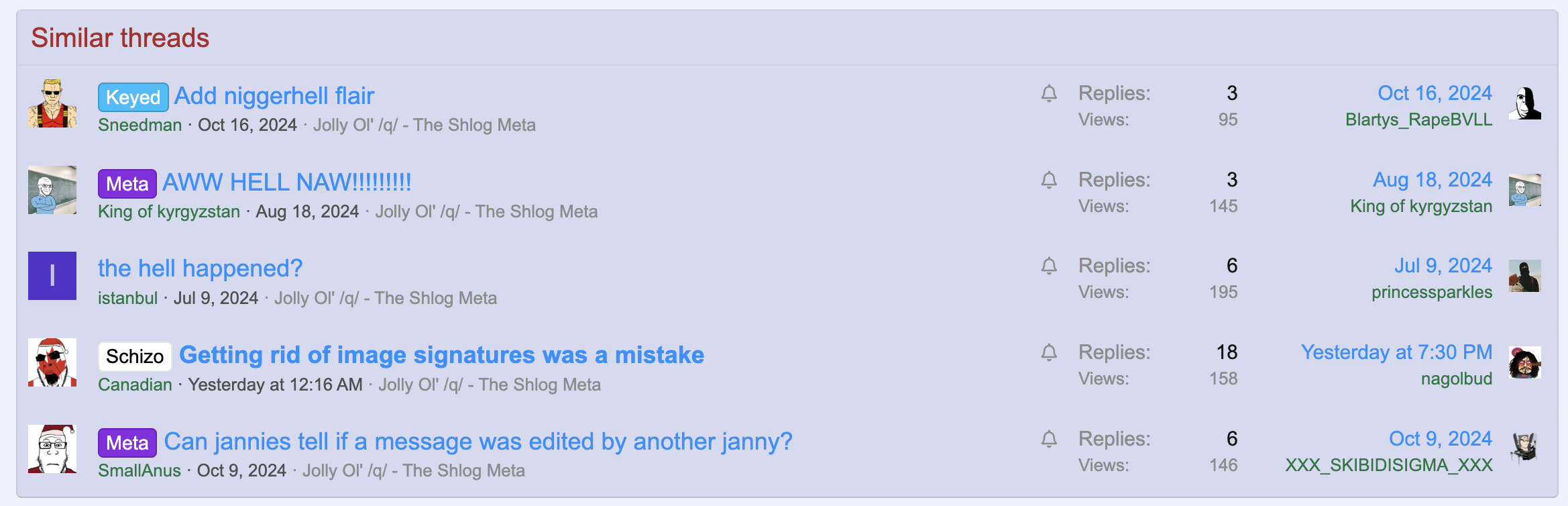Open SmallAnus's santa hat avatar
The width and height of the screenshot is (1568, 506).
[x=52, y=449]
